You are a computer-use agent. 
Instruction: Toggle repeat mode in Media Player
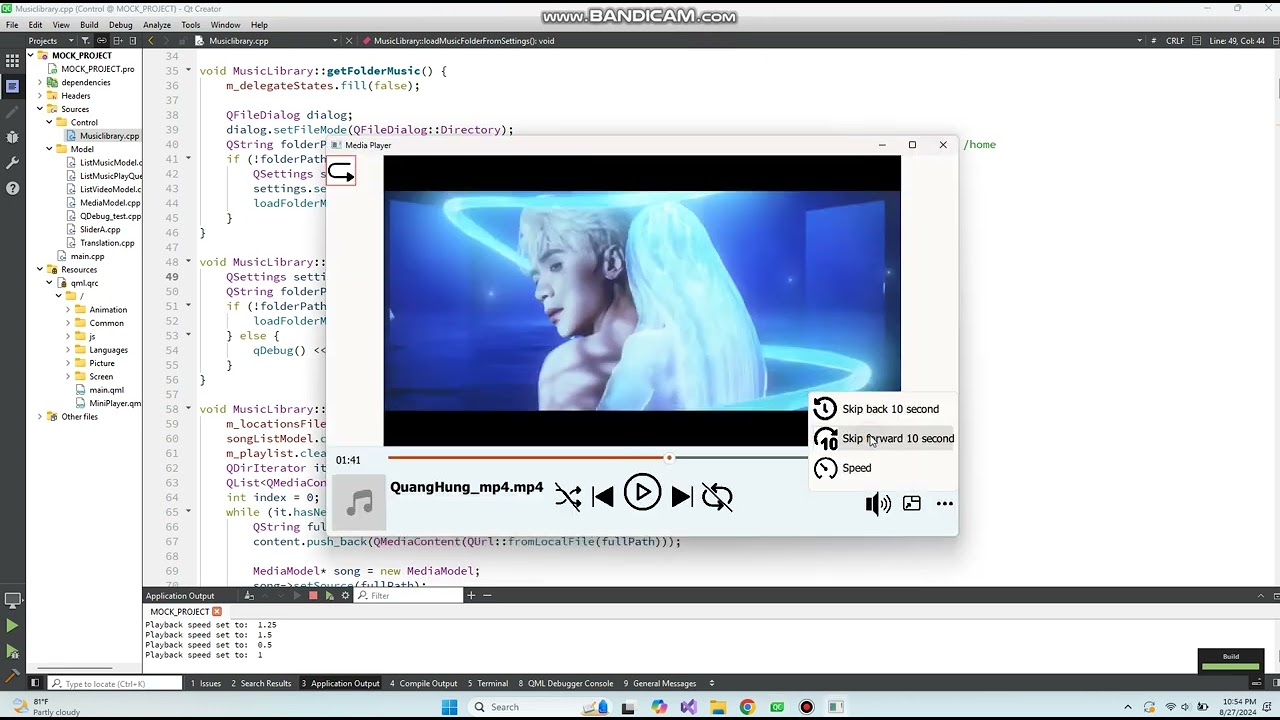[x=717, y=497]
